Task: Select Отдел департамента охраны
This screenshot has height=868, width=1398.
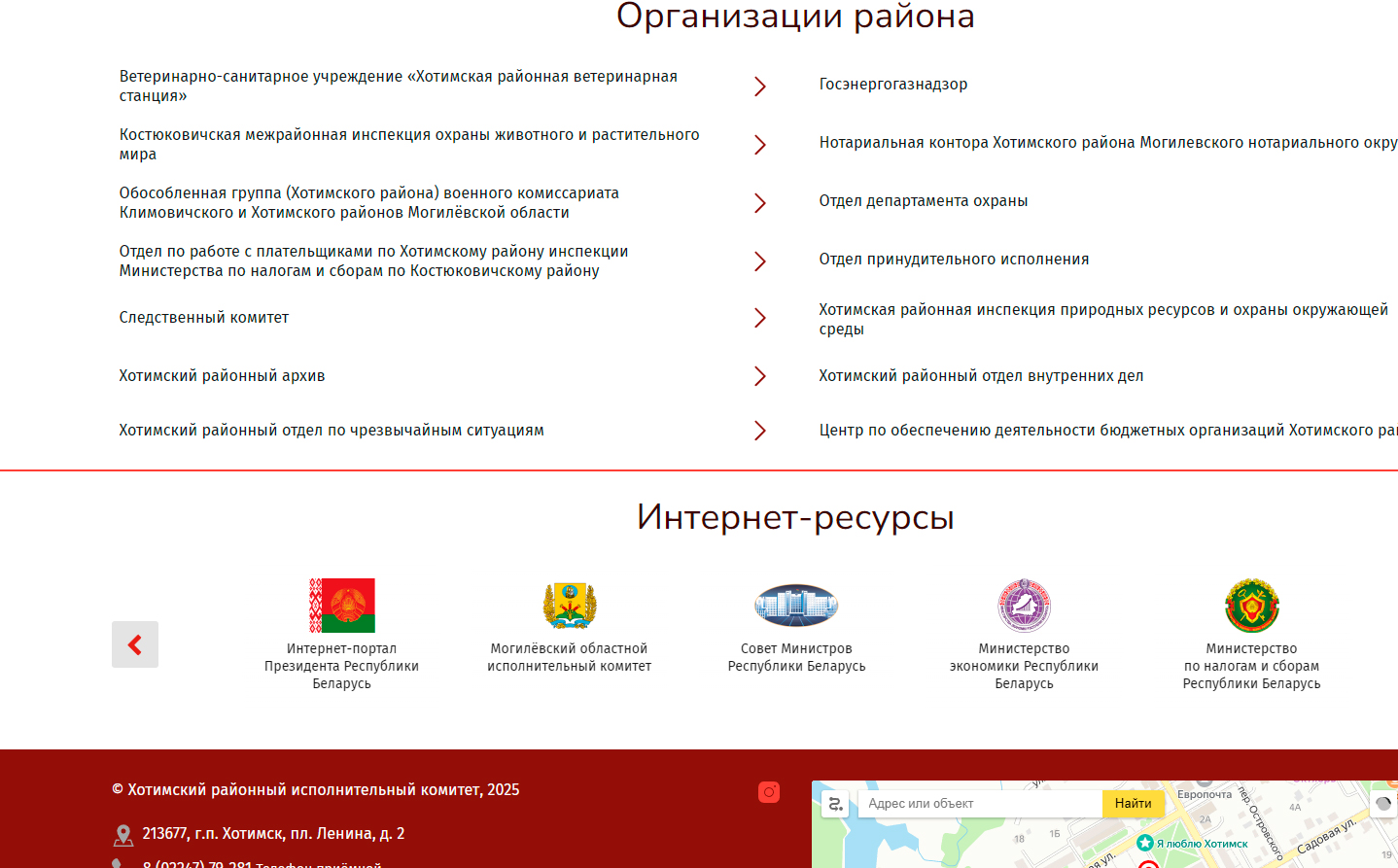Action: (x=925, y=201)
